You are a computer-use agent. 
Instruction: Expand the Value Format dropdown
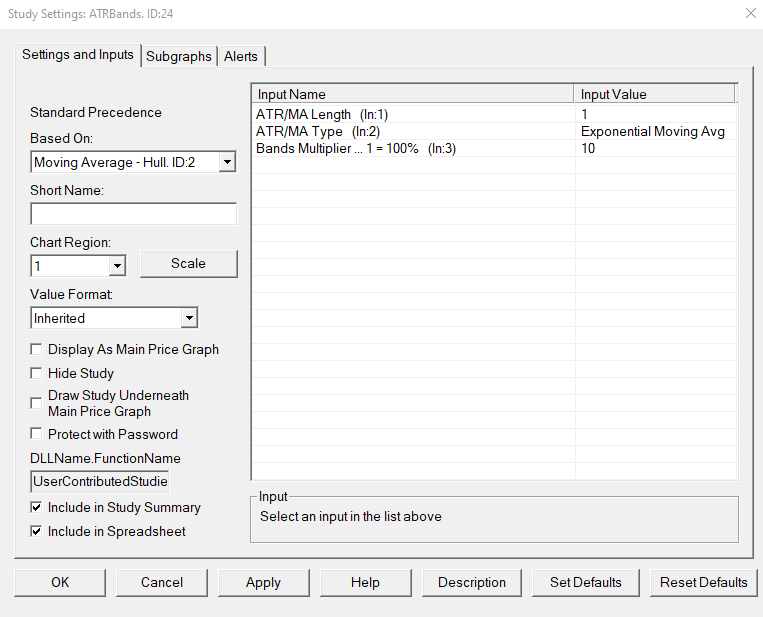coord(189,318)
